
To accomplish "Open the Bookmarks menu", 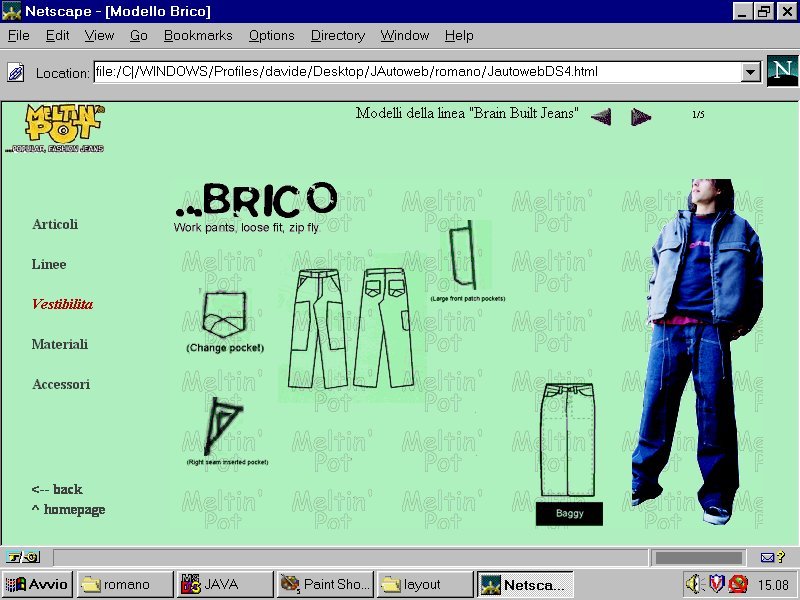I will point(198,35).
